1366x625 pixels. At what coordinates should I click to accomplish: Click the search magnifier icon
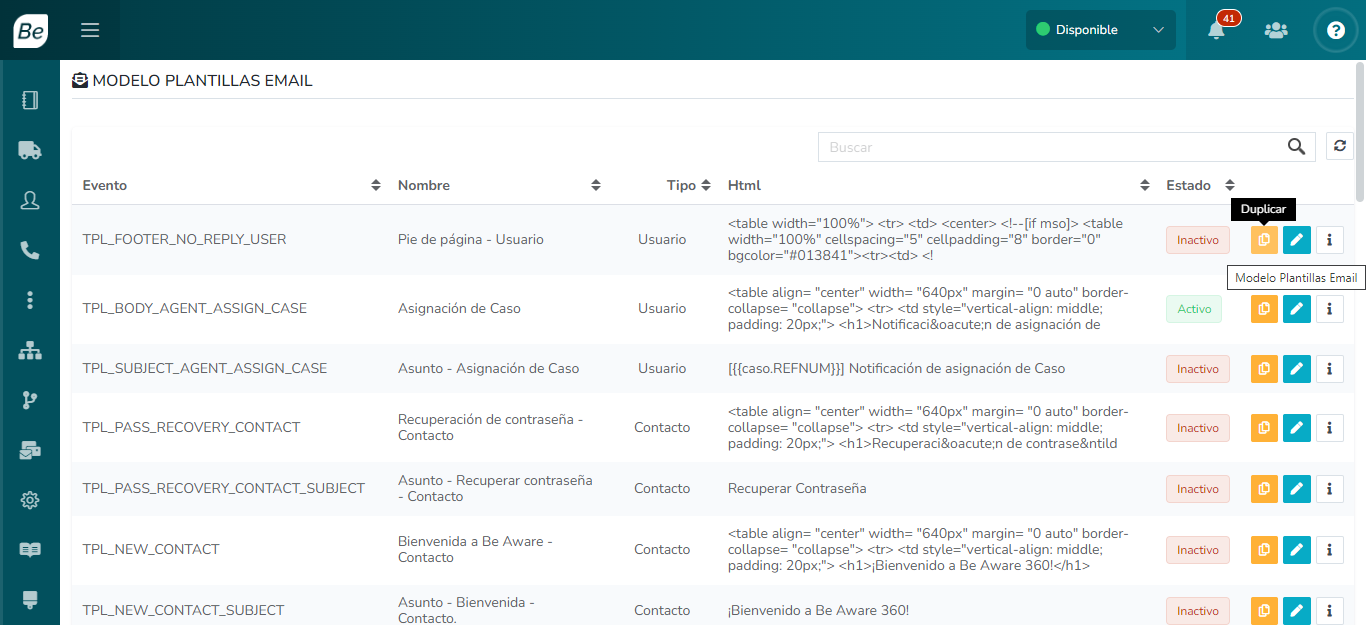(x=1297, y=147)
